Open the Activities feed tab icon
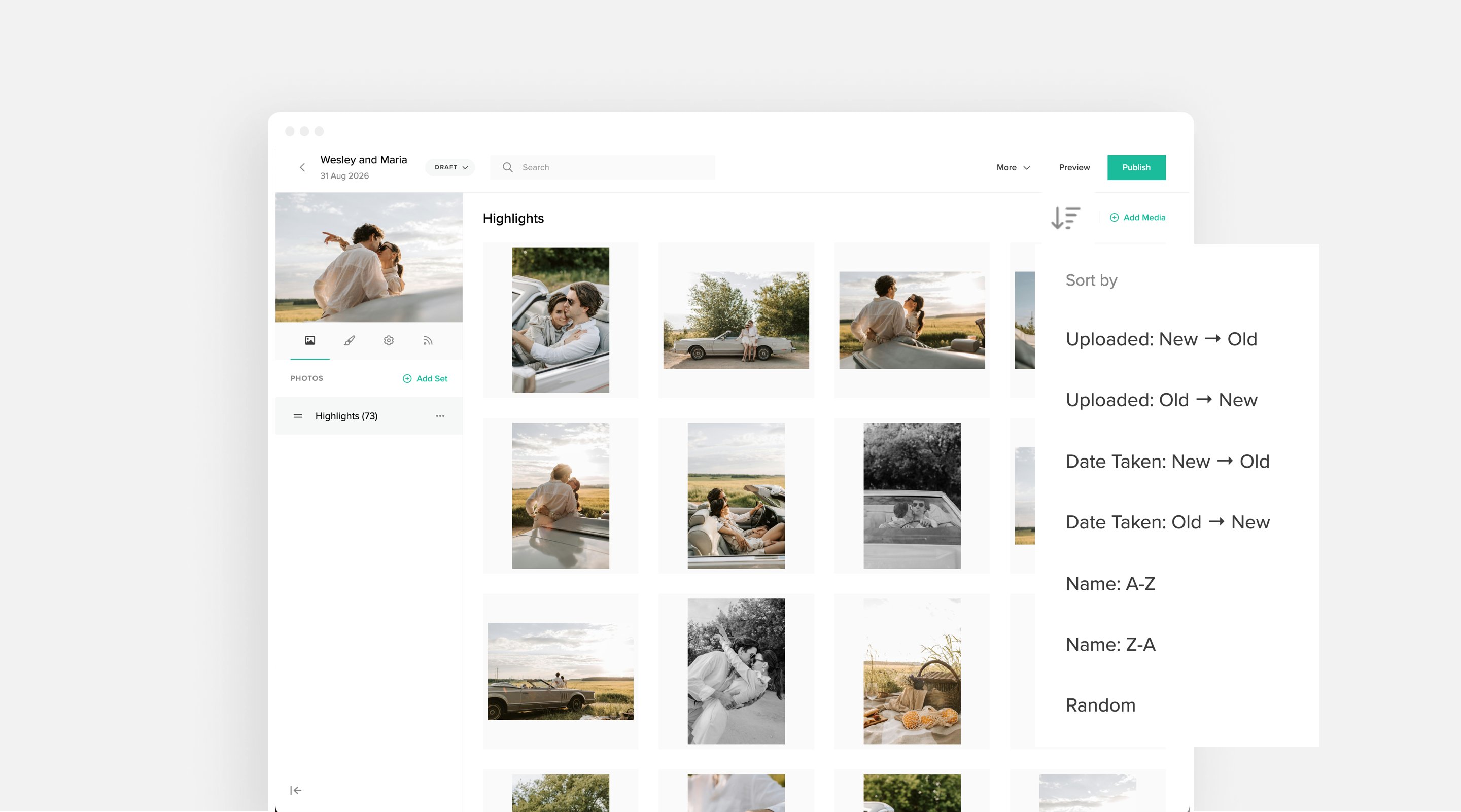 click(x=428, y=340)
